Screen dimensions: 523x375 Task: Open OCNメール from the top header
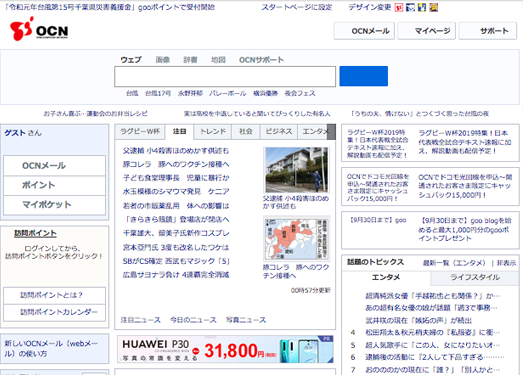pyautogui.click(x=364, y=31)
